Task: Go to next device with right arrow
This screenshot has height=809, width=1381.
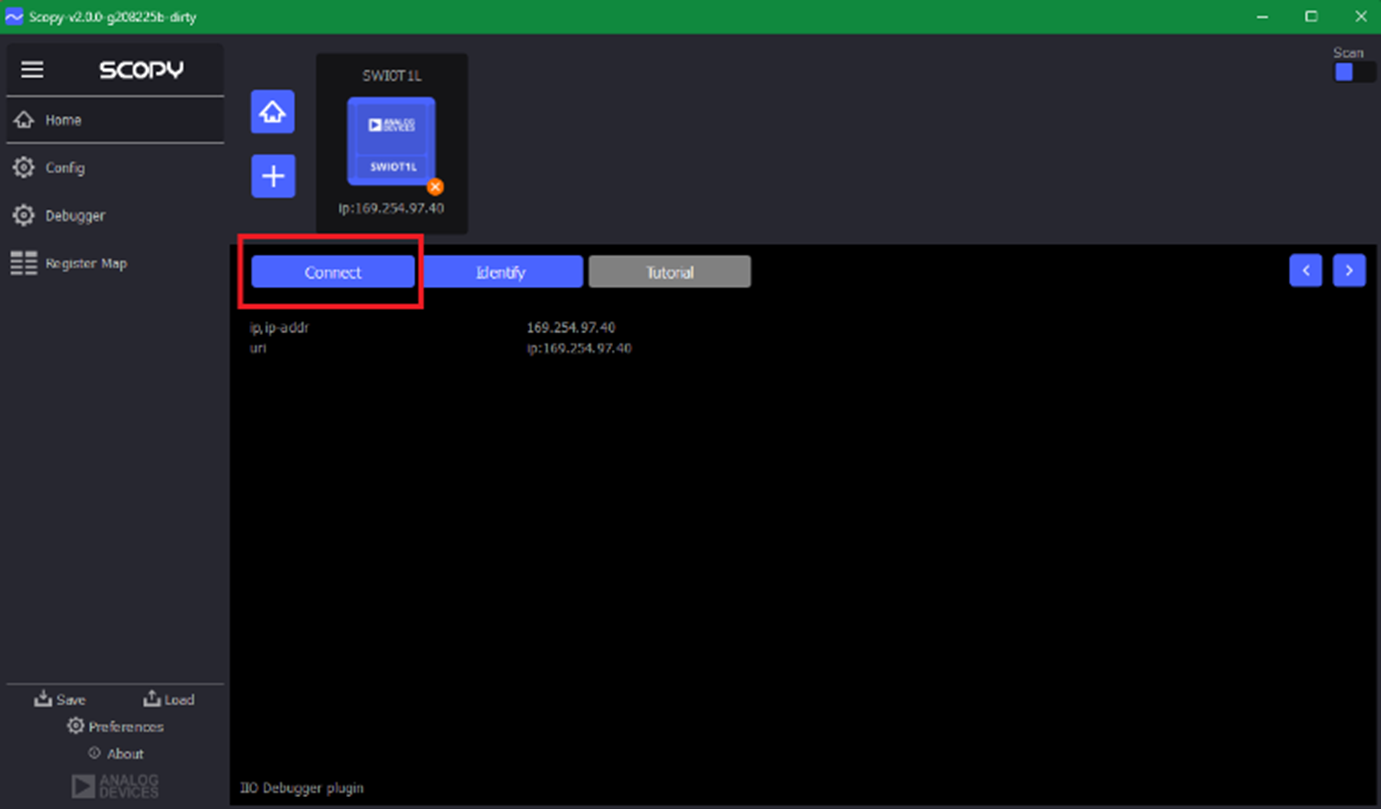Action: click(1349, 270)
